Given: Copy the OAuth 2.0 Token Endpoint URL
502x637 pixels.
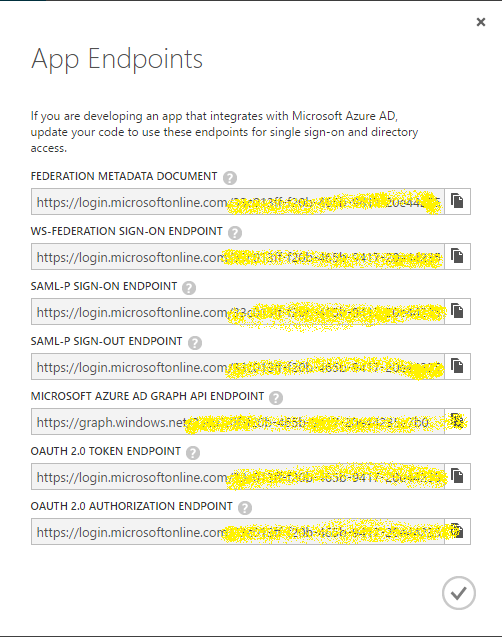Looking at the screenshot, I should 457,476.
